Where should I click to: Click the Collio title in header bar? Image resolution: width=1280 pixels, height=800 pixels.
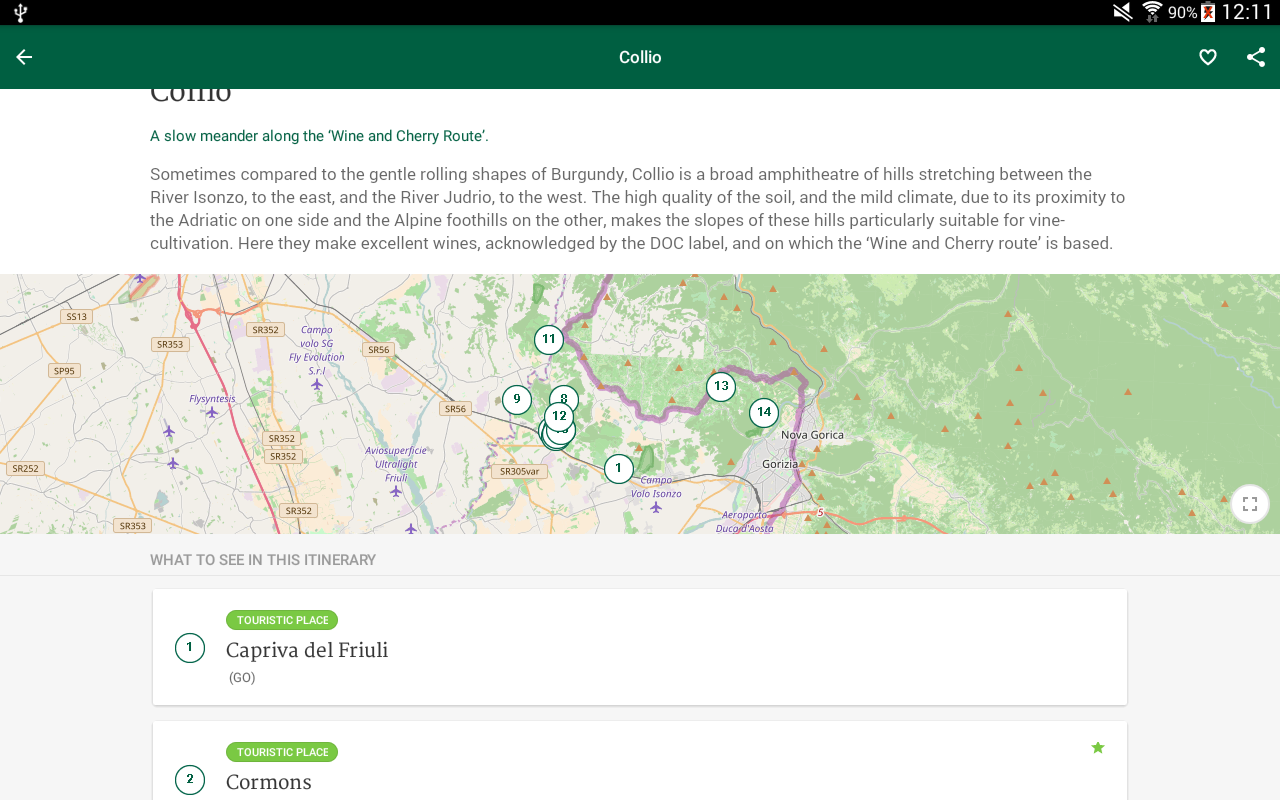click(x=640, y=57)
